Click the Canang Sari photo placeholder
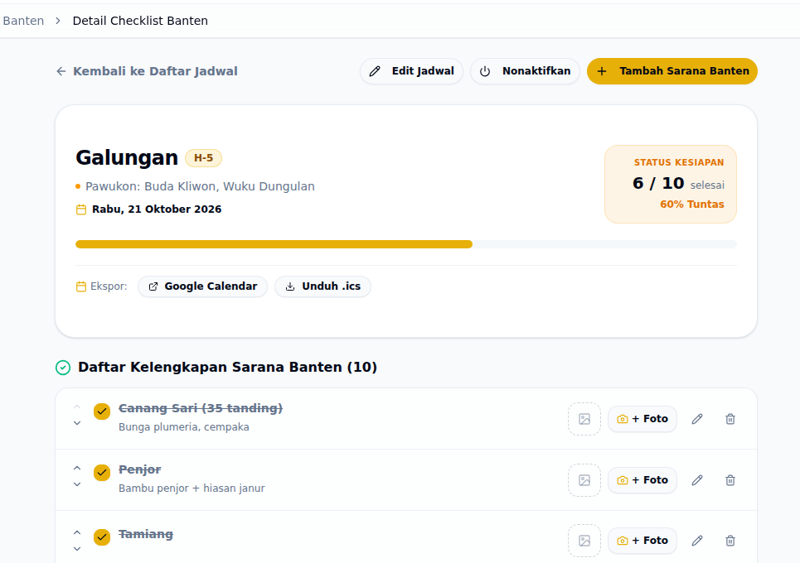The height and width of the screenshot is (563, 800). point(584,419)
